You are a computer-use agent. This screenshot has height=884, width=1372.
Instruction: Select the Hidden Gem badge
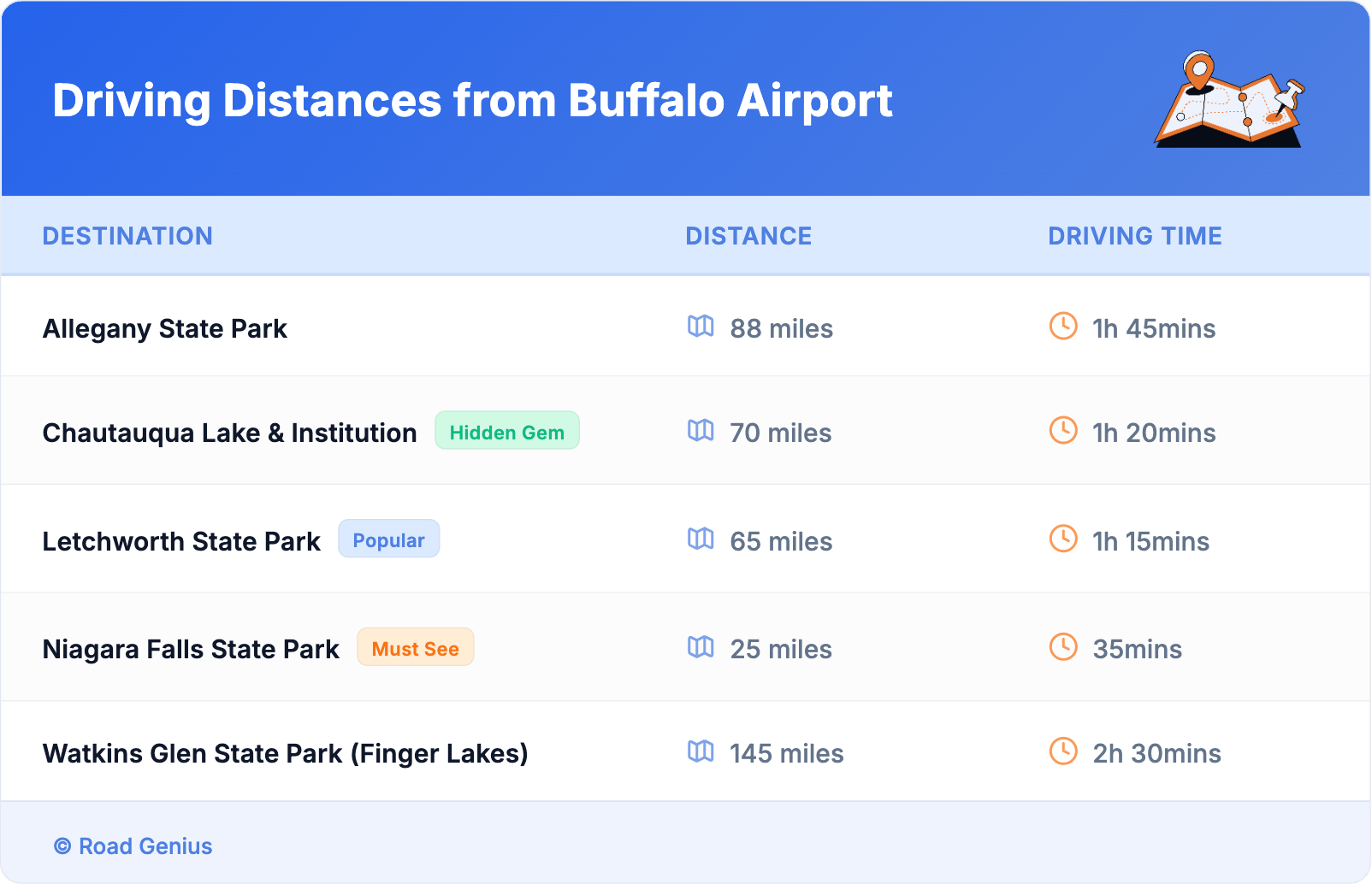[507, 431]
